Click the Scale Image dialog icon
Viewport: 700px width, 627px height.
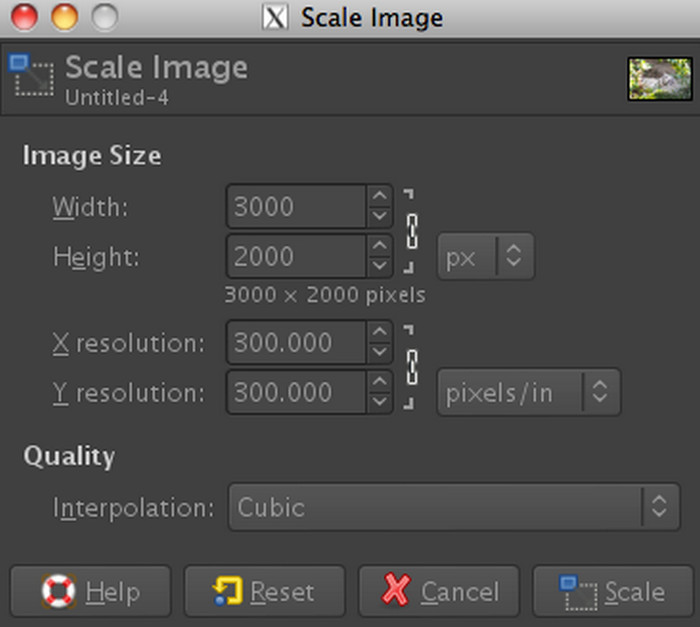point(30,76)
